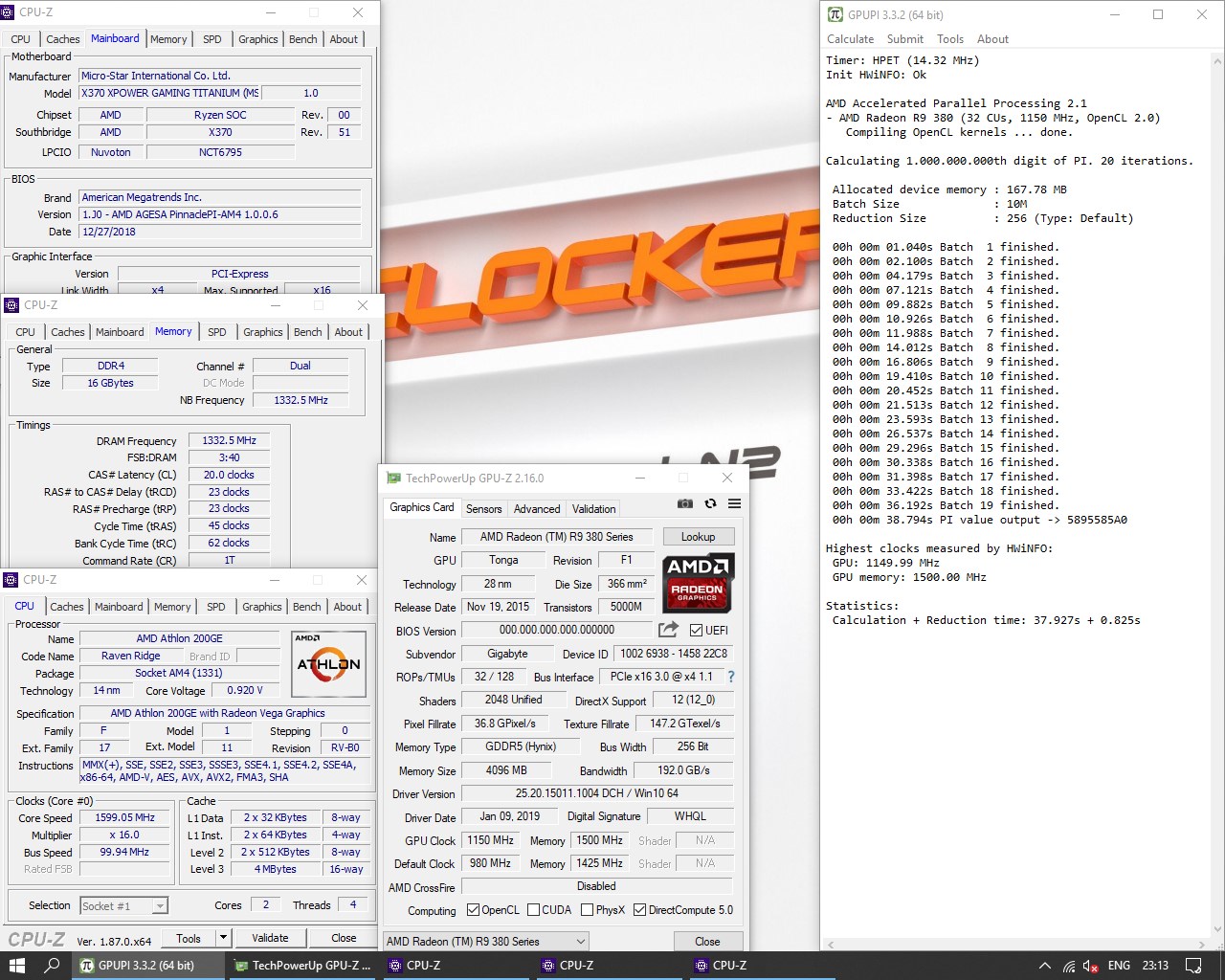The width and height of the screenshot is (1225, 980).
Task: Open the Submit menu in GPUPI
Action: 905,39
